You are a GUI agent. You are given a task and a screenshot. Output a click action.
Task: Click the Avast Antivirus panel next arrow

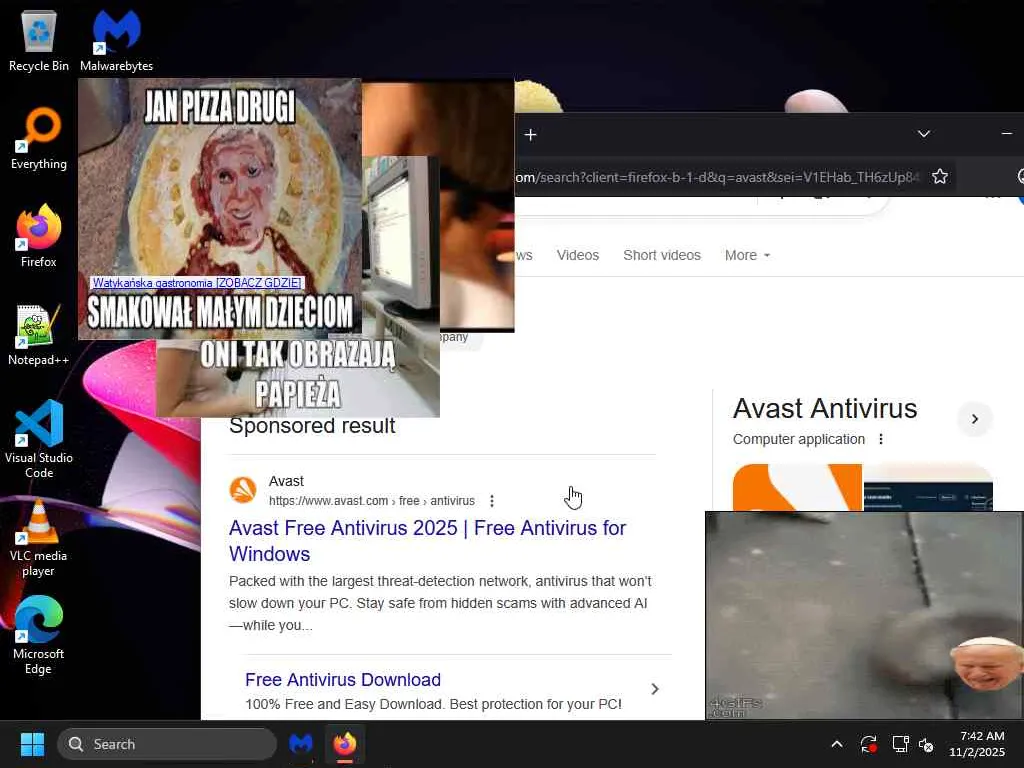click(974, 419)
